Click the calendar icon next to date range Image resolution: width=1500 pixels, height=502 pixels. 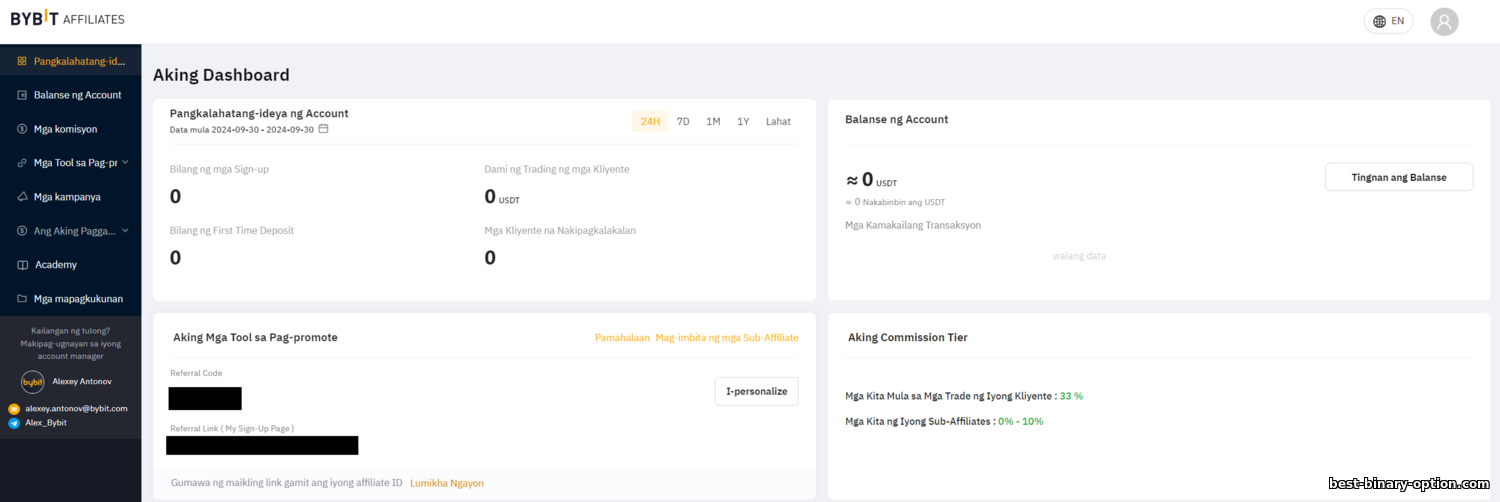pyautogui.click(x=323, y=129)
